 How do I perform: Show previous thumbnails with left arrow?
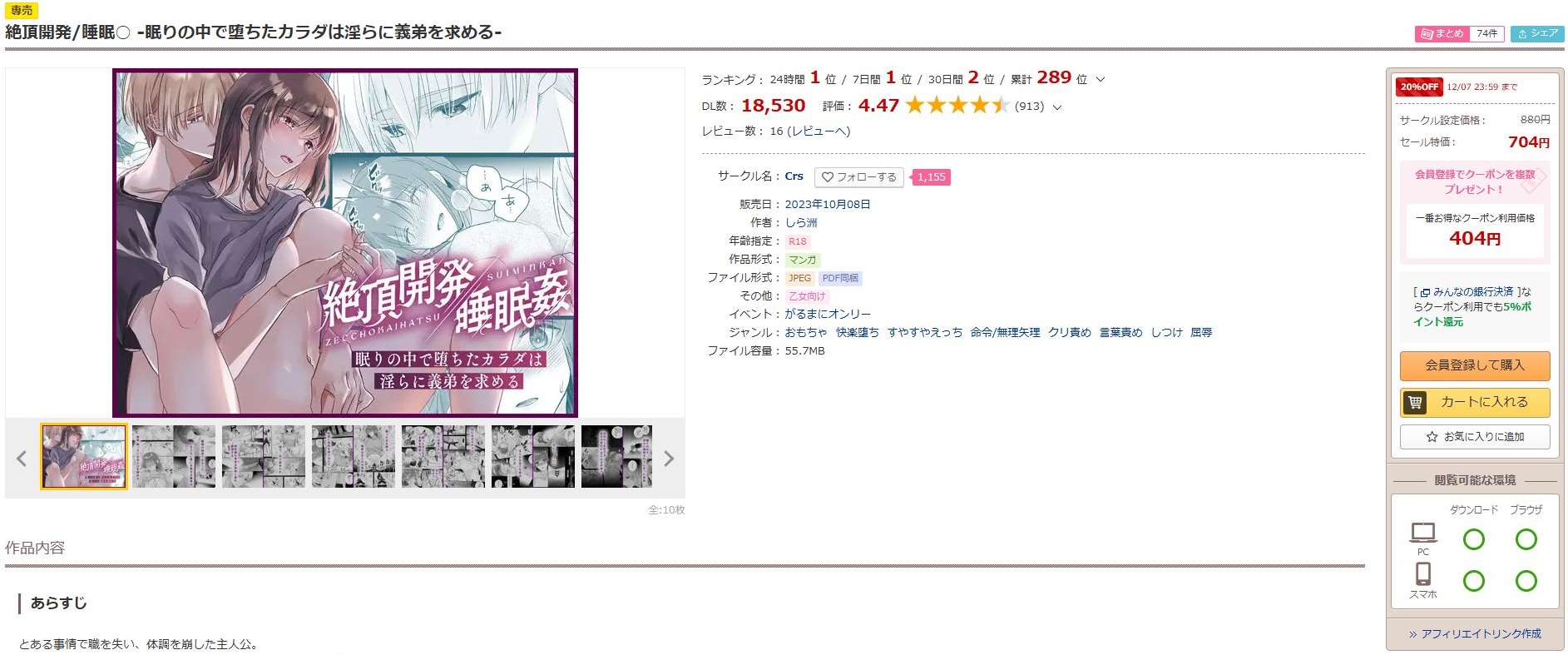(22, 458)
